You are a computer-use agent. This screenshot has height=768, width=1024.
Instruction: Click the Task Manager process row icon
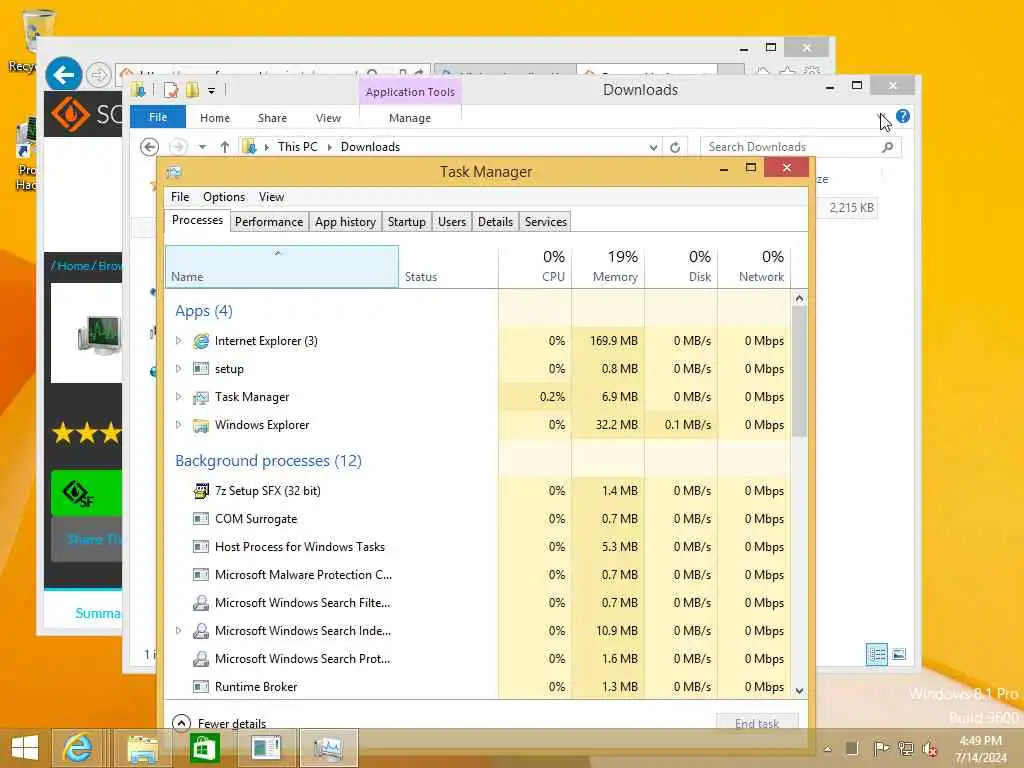click(200, 397)
